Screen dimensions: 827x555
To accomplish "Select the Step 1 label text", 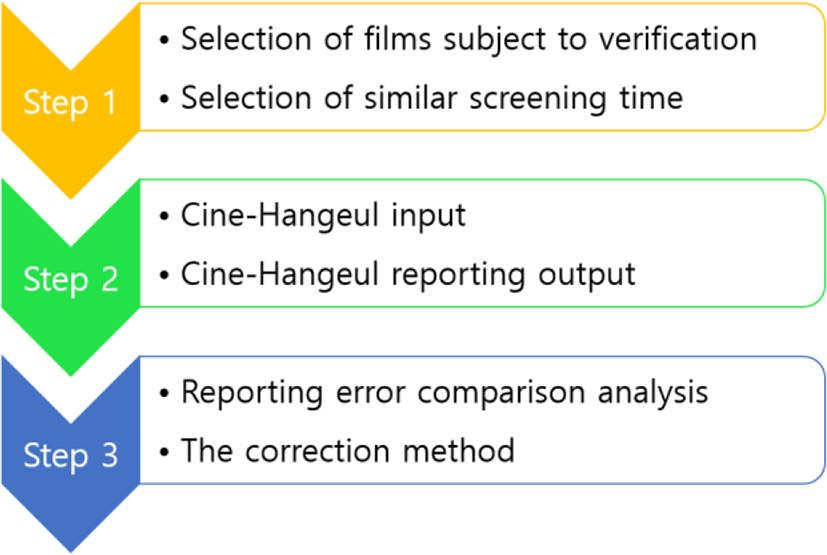I will click(x=70, y=102).
